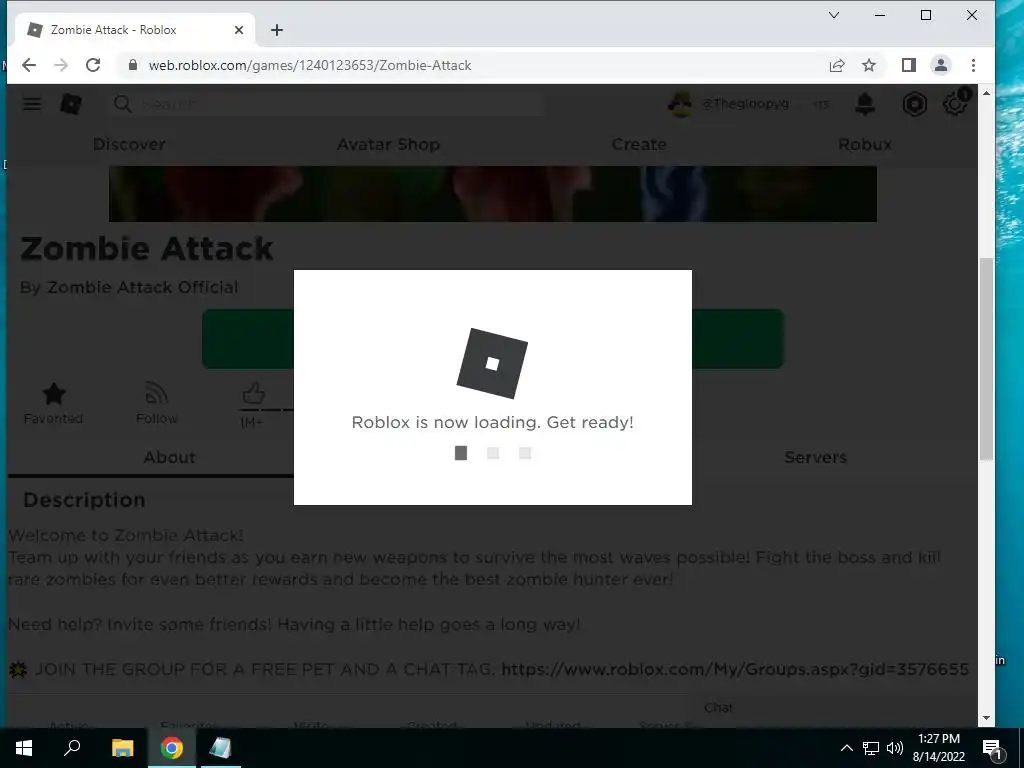Image resolution: width=1024 pixels, height=768 pixels.
Task: Open the Discover menu item
Action: click(129, 144)
